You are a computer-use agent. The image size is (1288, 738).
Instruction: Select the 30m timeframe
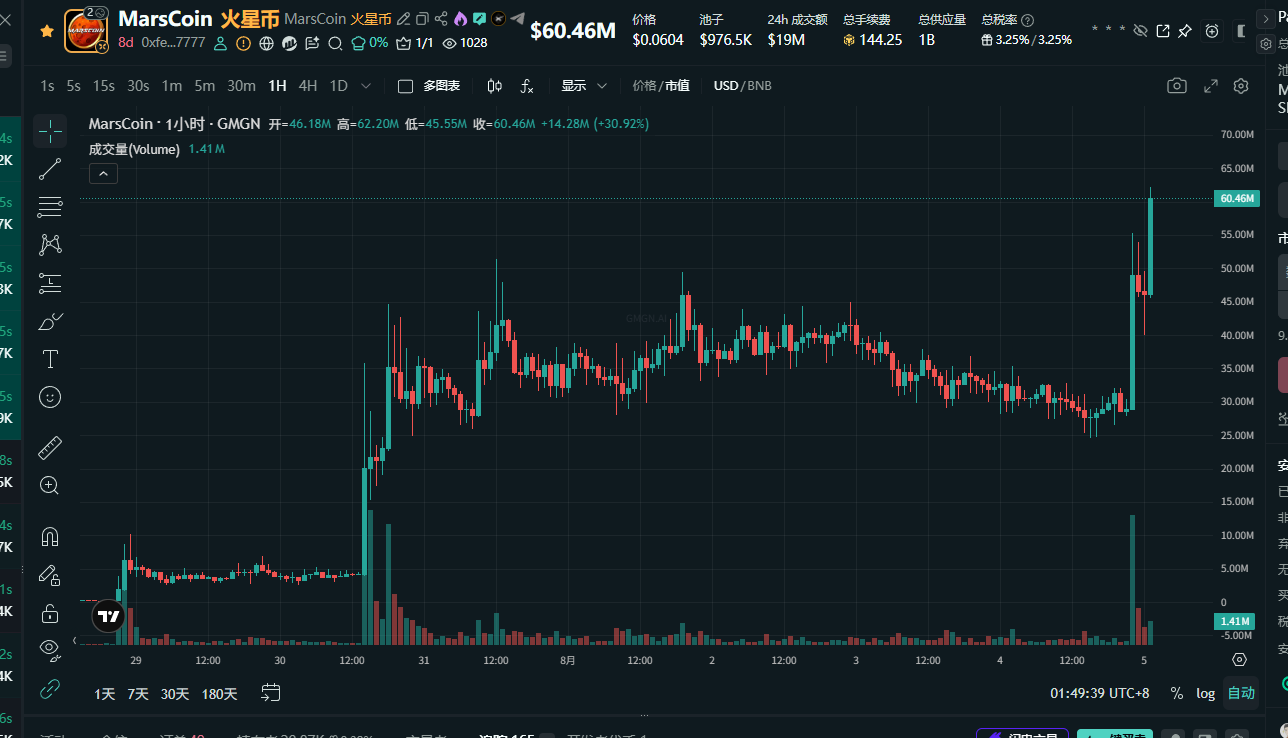pyautogui.click(x=241, y=86)
